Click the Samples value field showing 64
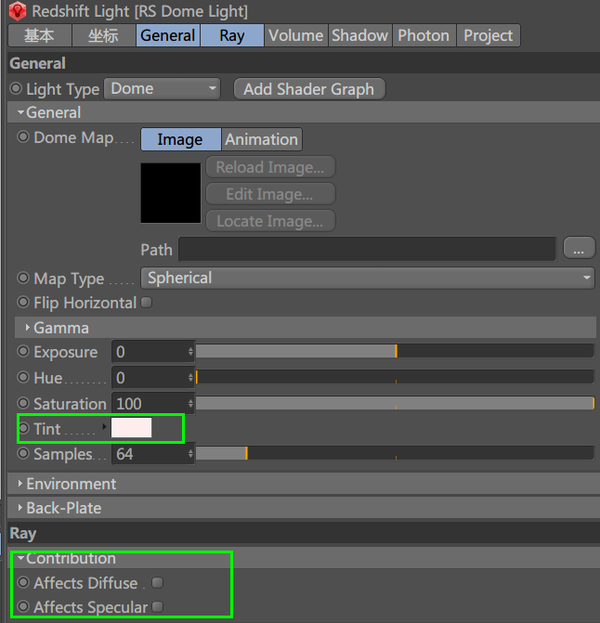600x623 pixels. 149,454
